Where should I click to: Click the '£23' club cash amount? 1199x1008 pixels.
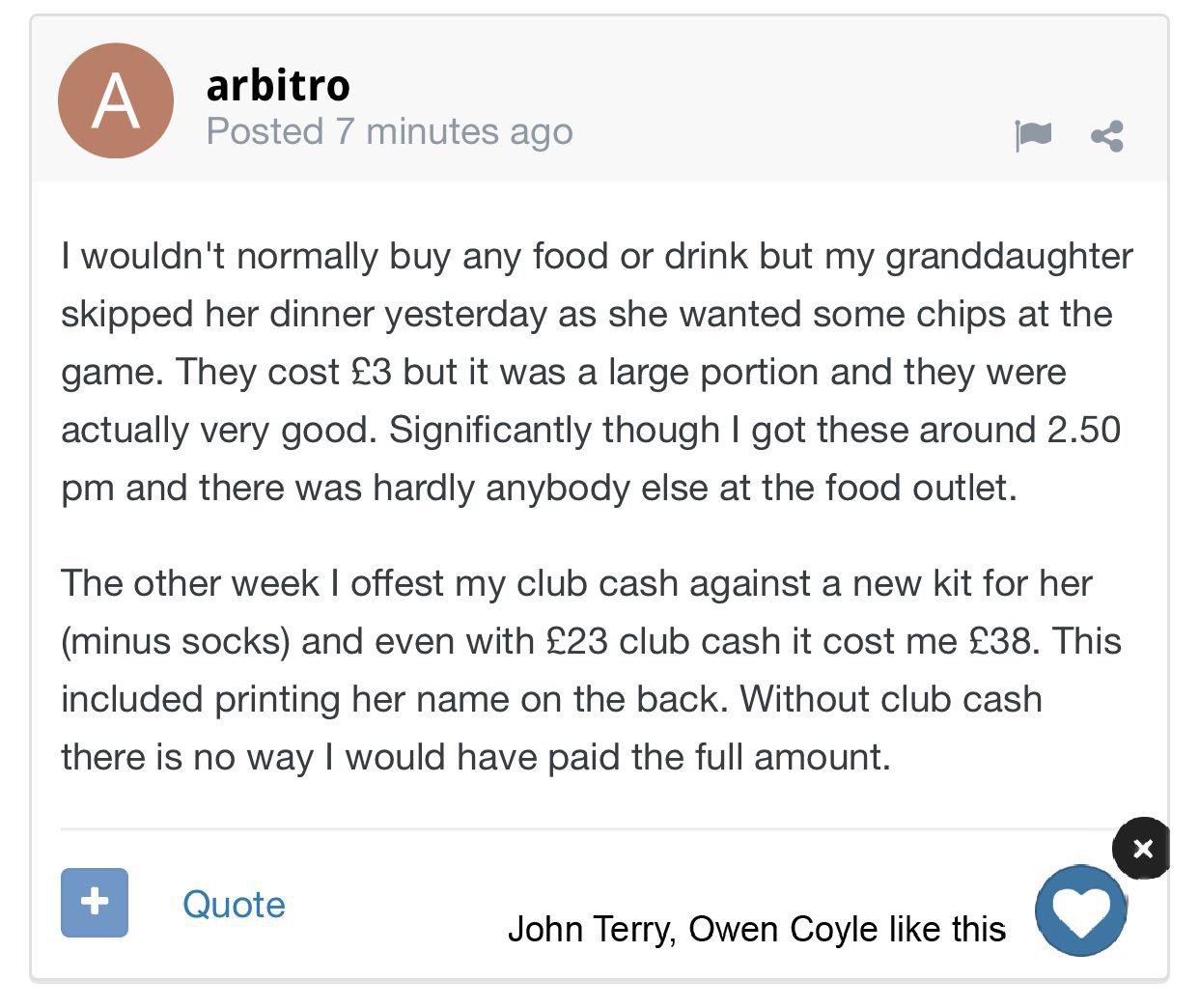tap(576, 641)
